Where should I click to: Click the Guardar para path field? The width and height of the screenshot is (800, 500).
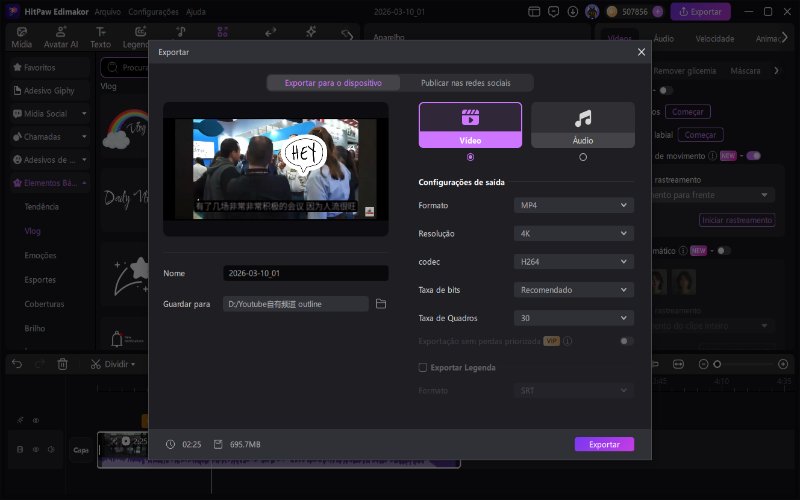click(x=296, y=304)
